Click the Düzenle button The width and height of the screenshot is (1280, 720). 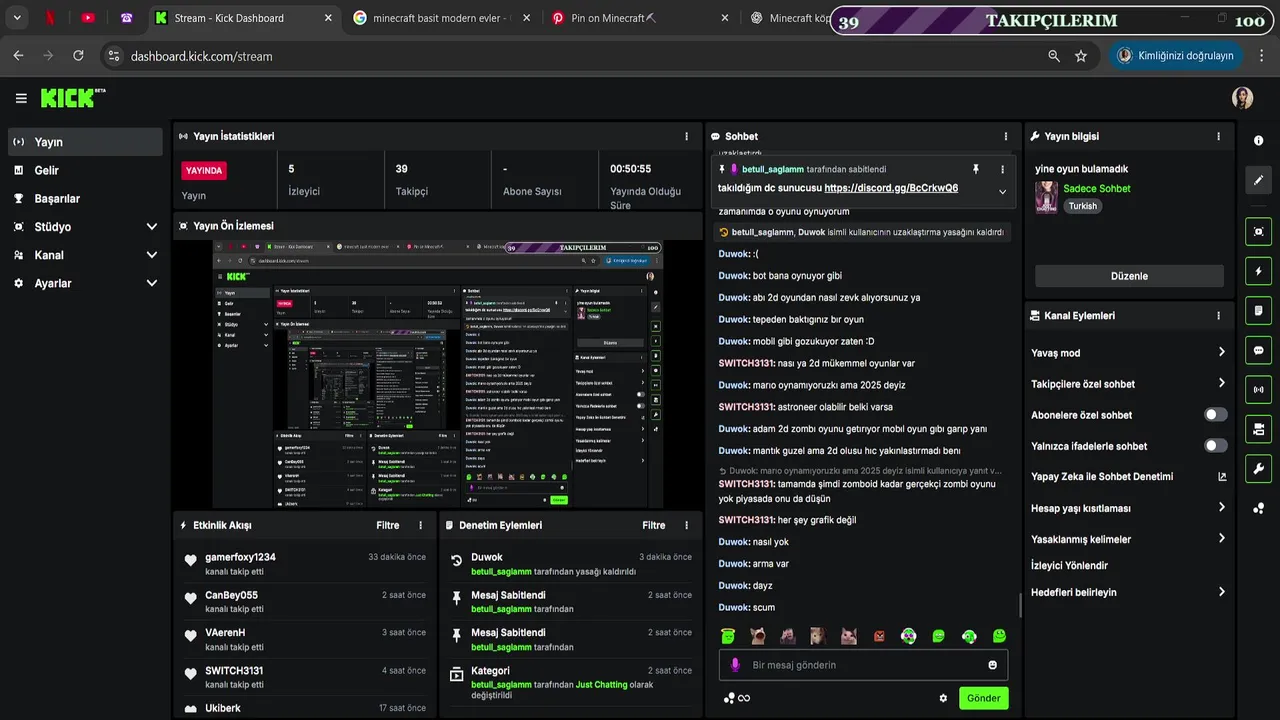coord(1129,276)
